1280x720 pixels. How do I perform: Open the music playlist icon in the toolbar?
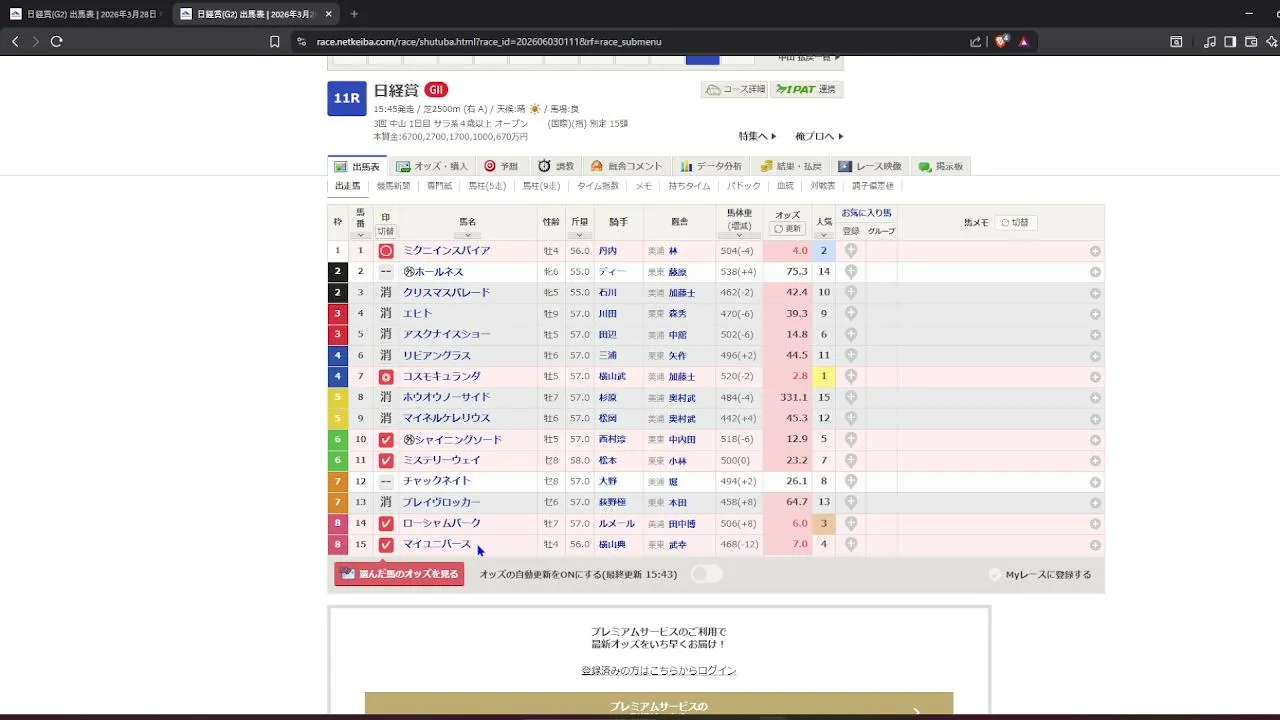(x=1210, y=41)
